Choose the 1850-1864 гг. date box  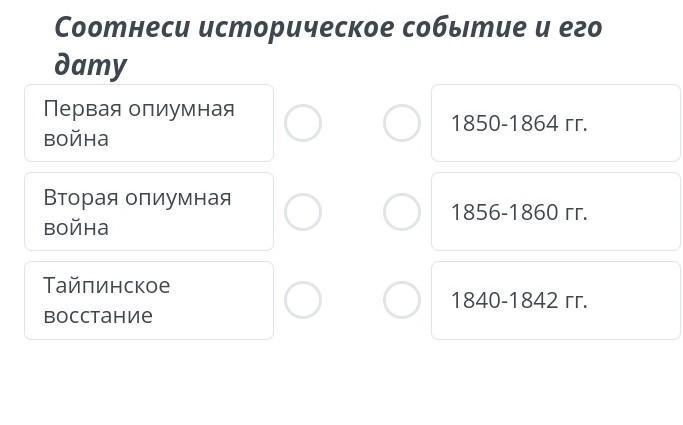click(x=555, y=123)
